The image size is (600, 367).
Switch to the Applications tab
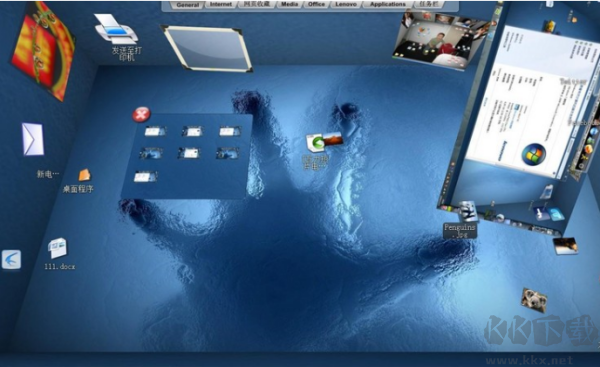point(387,4)
